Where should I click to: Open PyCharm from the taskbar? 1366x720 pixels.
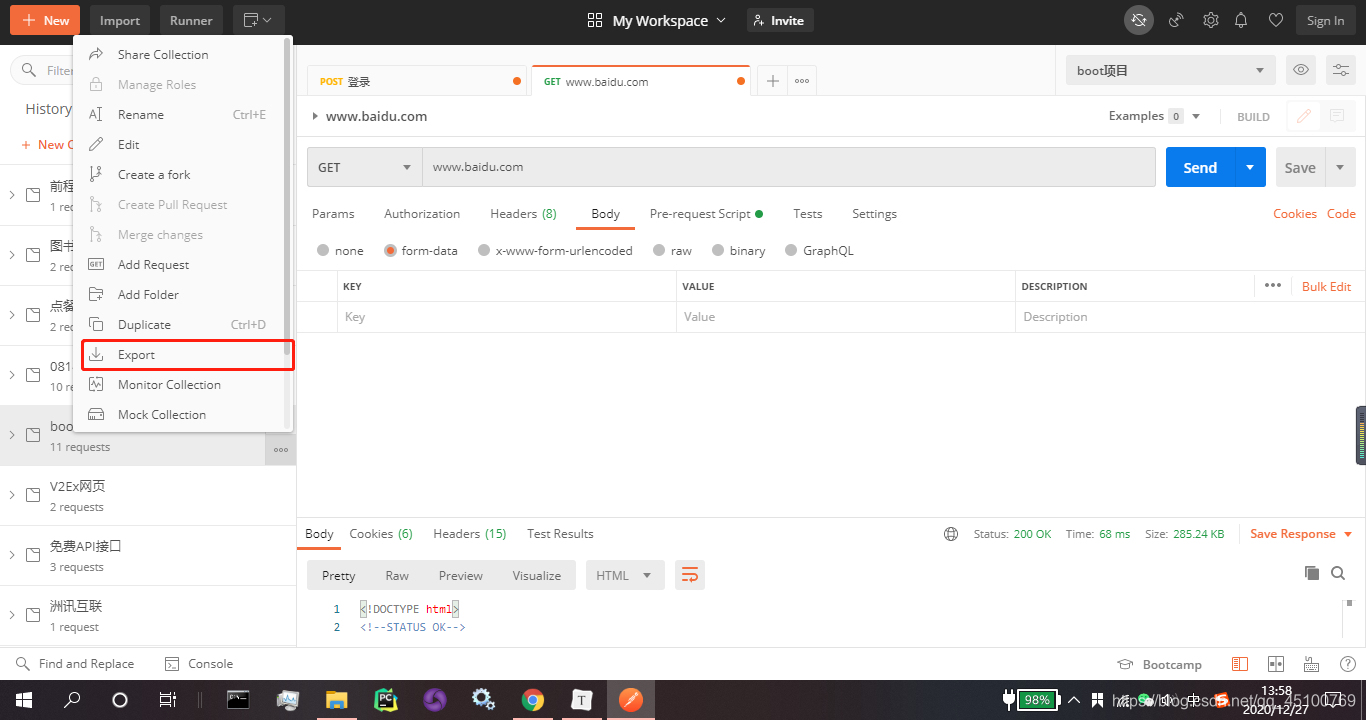point(386,699)
